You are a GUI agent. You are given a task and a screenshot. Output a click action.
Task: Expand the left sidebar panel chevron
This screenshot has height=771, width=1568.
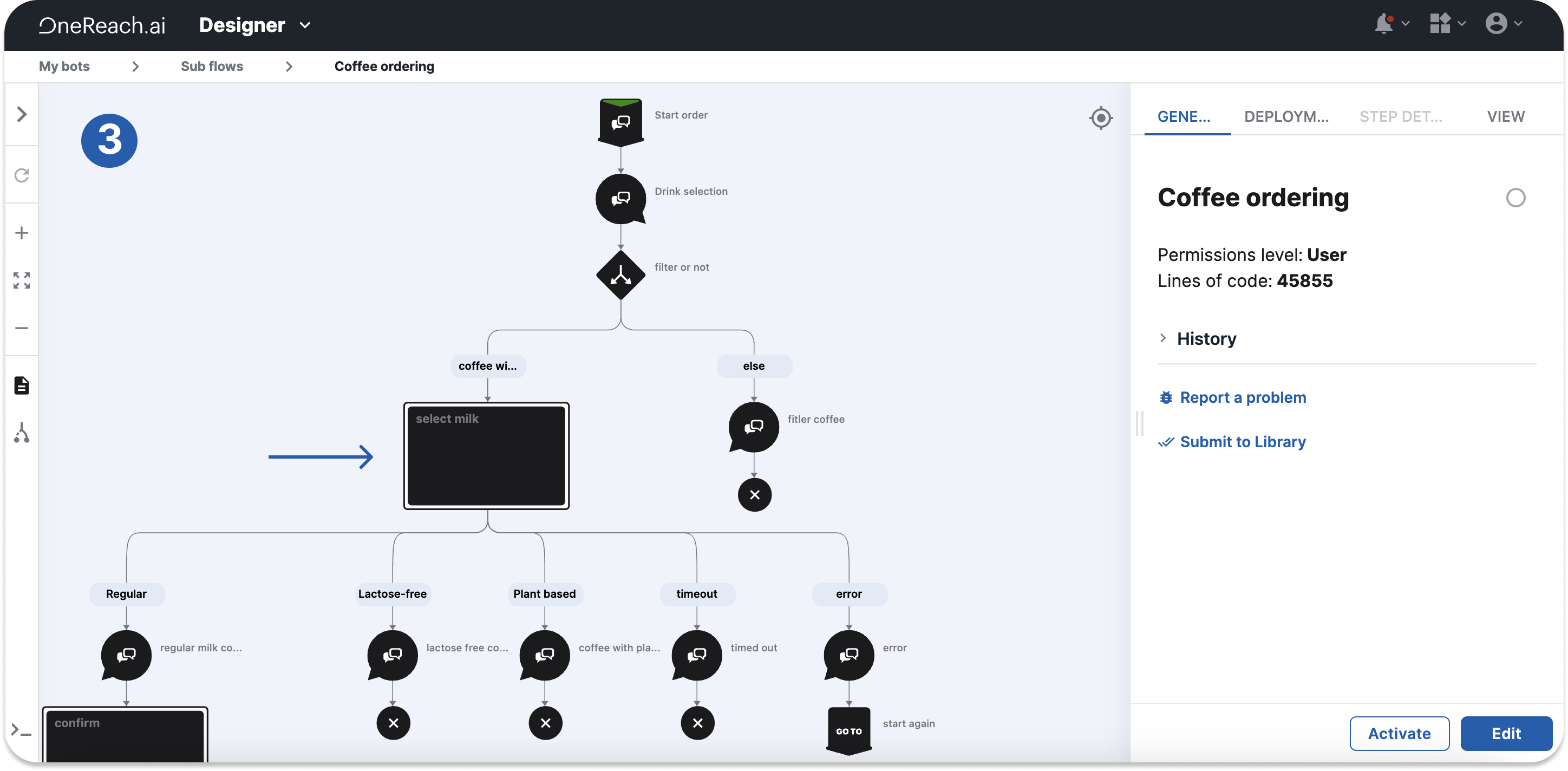[22, 114]
